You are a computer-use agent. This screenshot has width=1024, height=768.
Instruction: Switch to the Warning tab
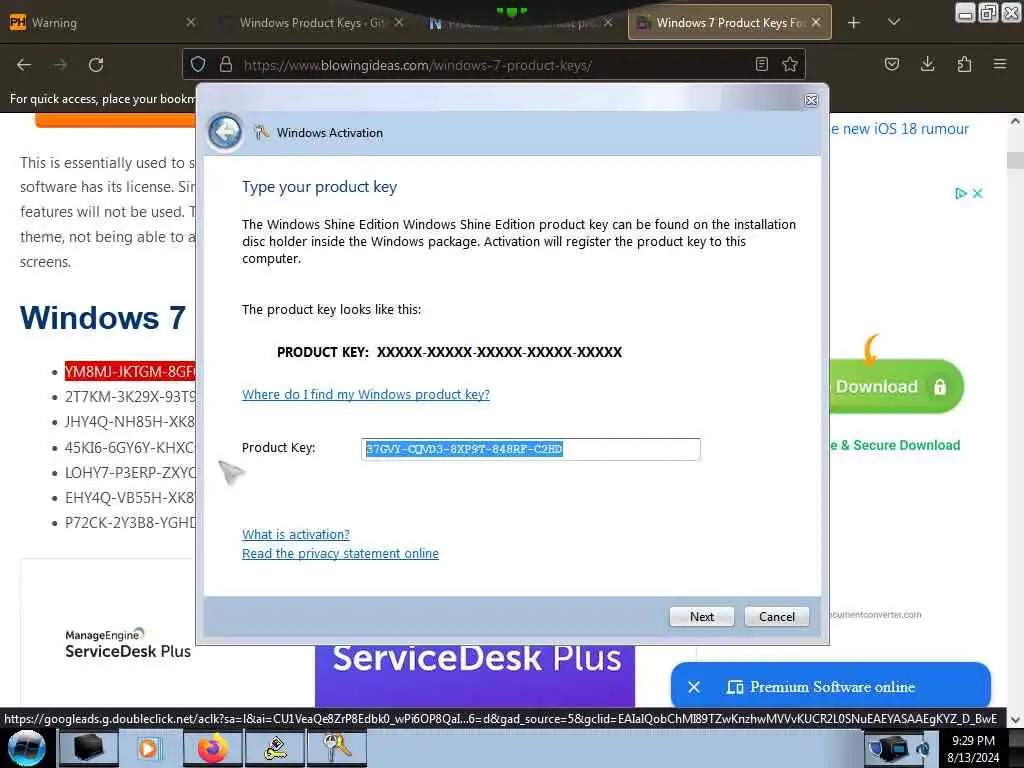click(98, 23)
